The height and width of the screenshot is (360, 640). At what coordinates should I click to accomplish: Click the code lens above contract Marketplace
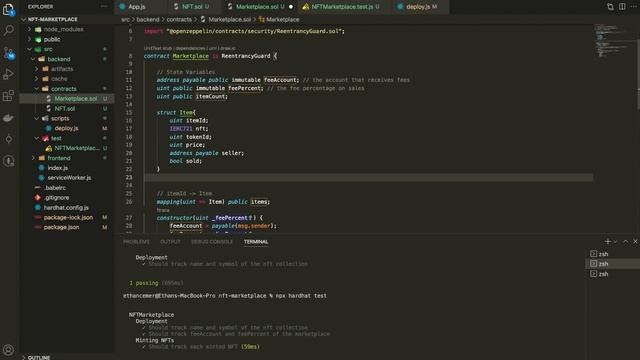tap(189, 48)
